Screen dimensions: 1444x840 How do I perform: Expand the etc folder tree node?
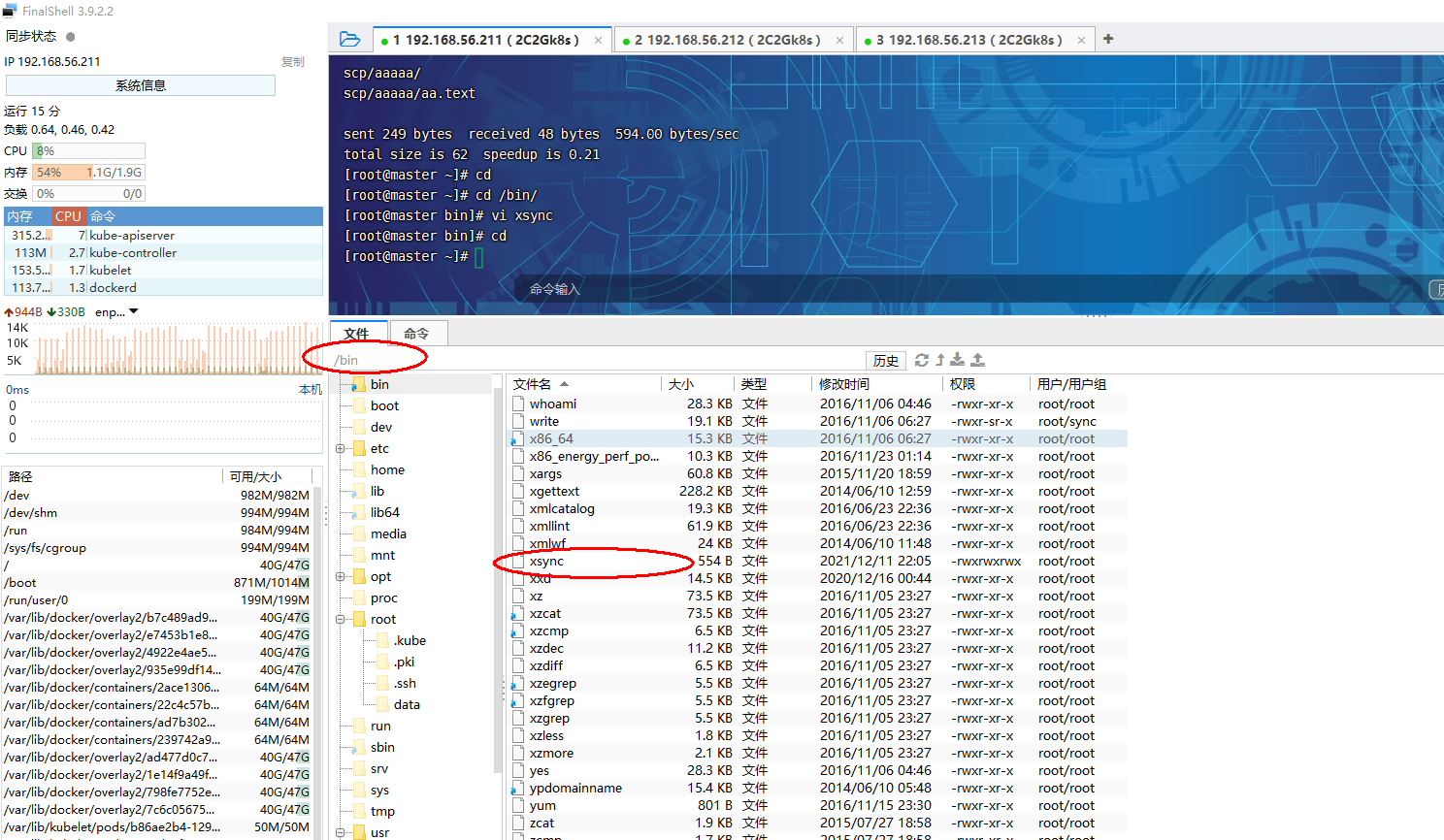(341, 448)
